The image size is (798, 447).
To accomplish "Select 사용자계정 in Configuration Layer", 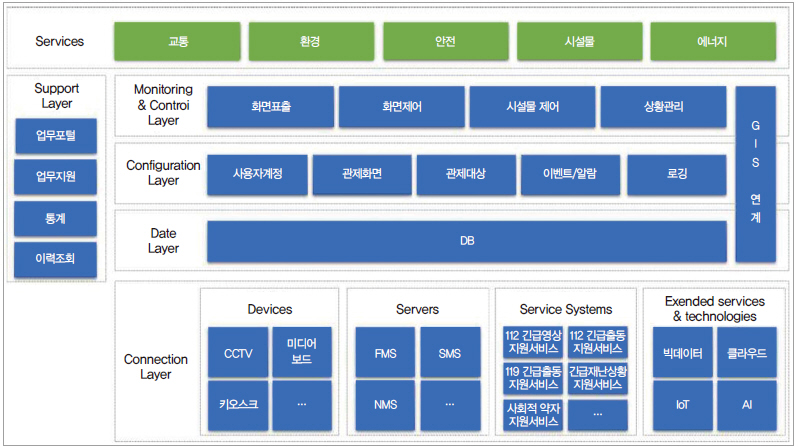I will [x=257, y=174].
